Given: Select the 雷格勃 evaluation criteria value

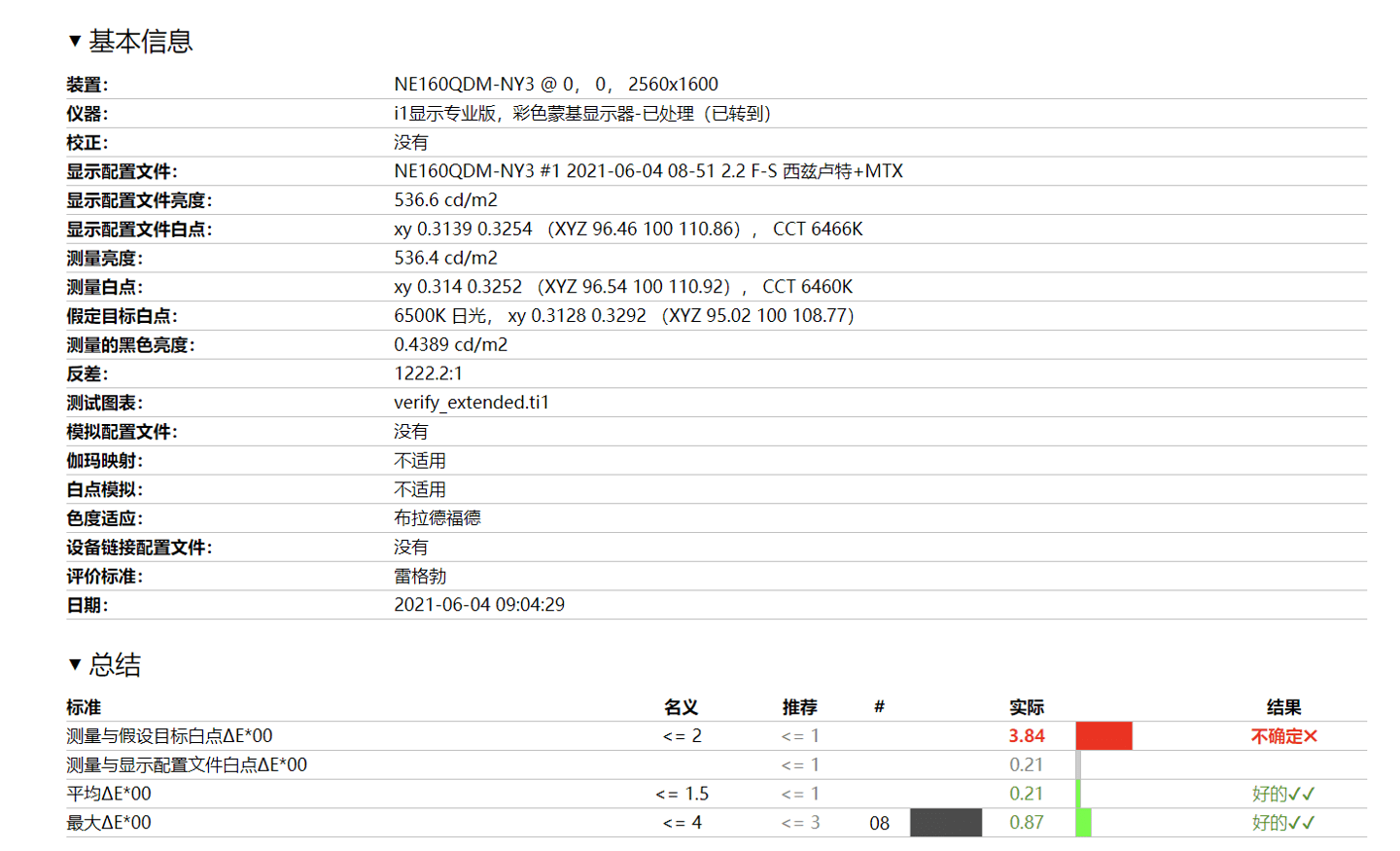Looking at the screenshot, I should point(420,577).
